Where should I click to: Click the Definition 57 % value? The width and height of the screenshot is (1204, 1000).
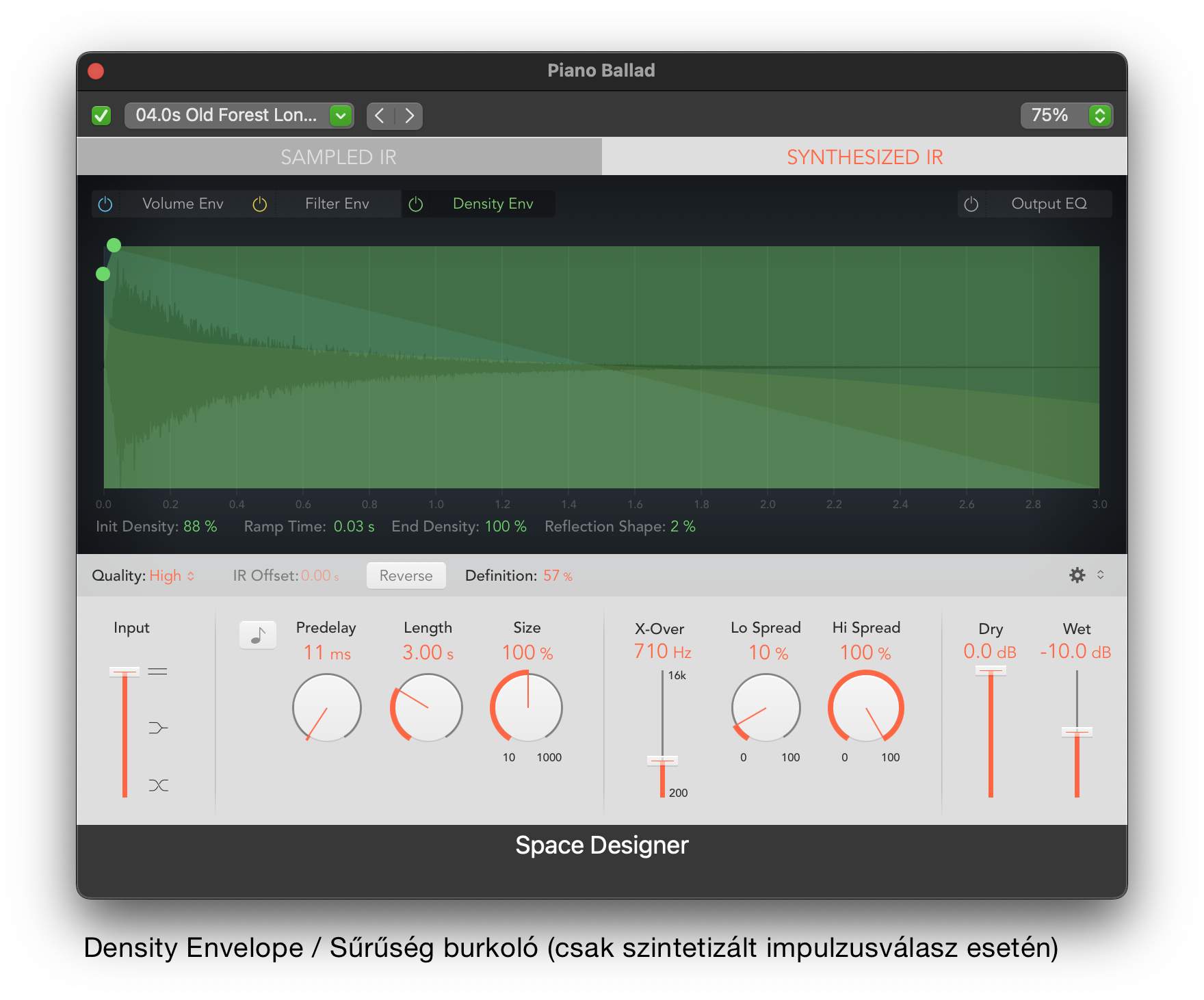click(558, 576)
